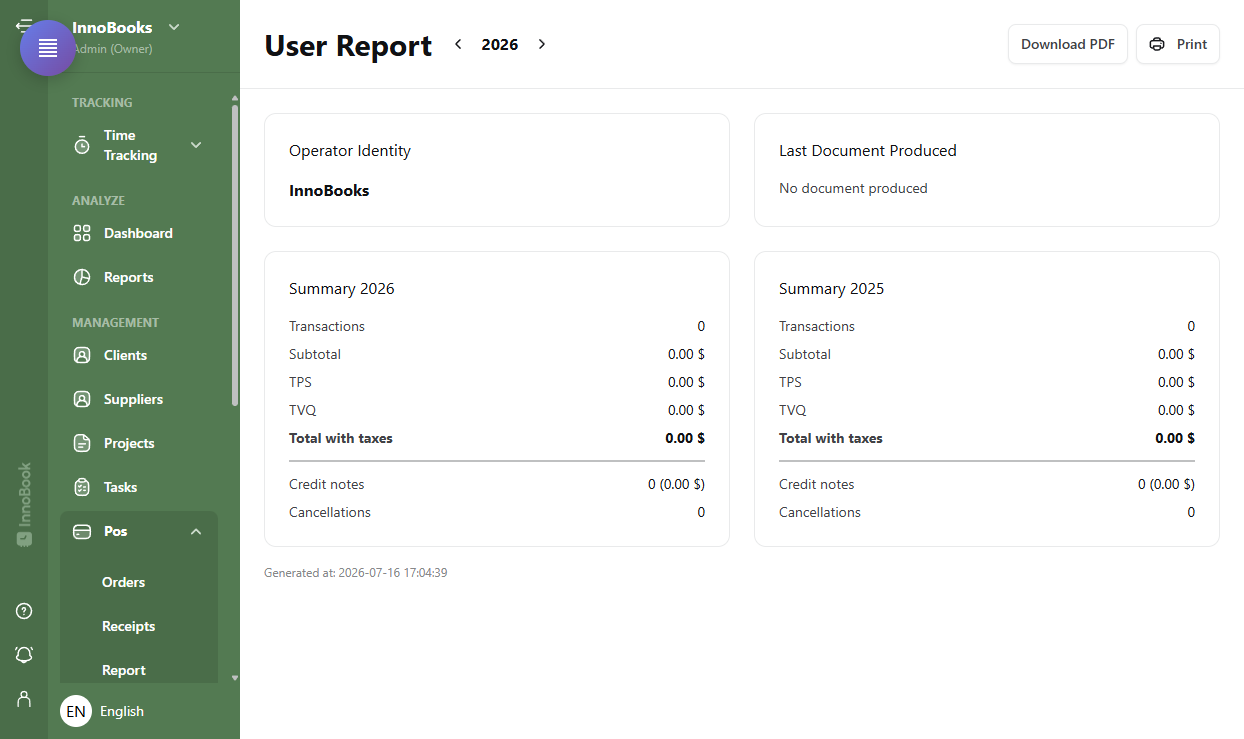Click 'Cancellations' in Summary 2025

coord(820,512)
